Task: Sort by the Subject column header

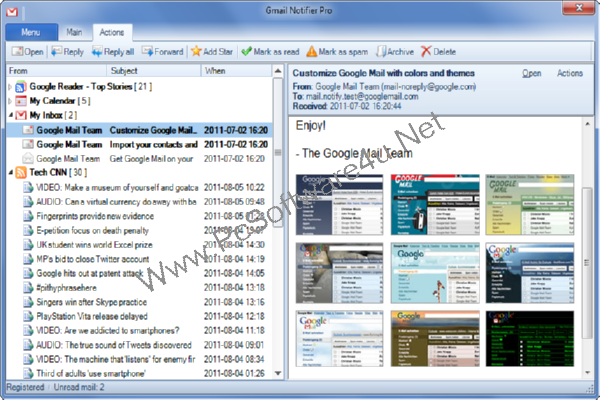Action: click(x=154, y=71)
